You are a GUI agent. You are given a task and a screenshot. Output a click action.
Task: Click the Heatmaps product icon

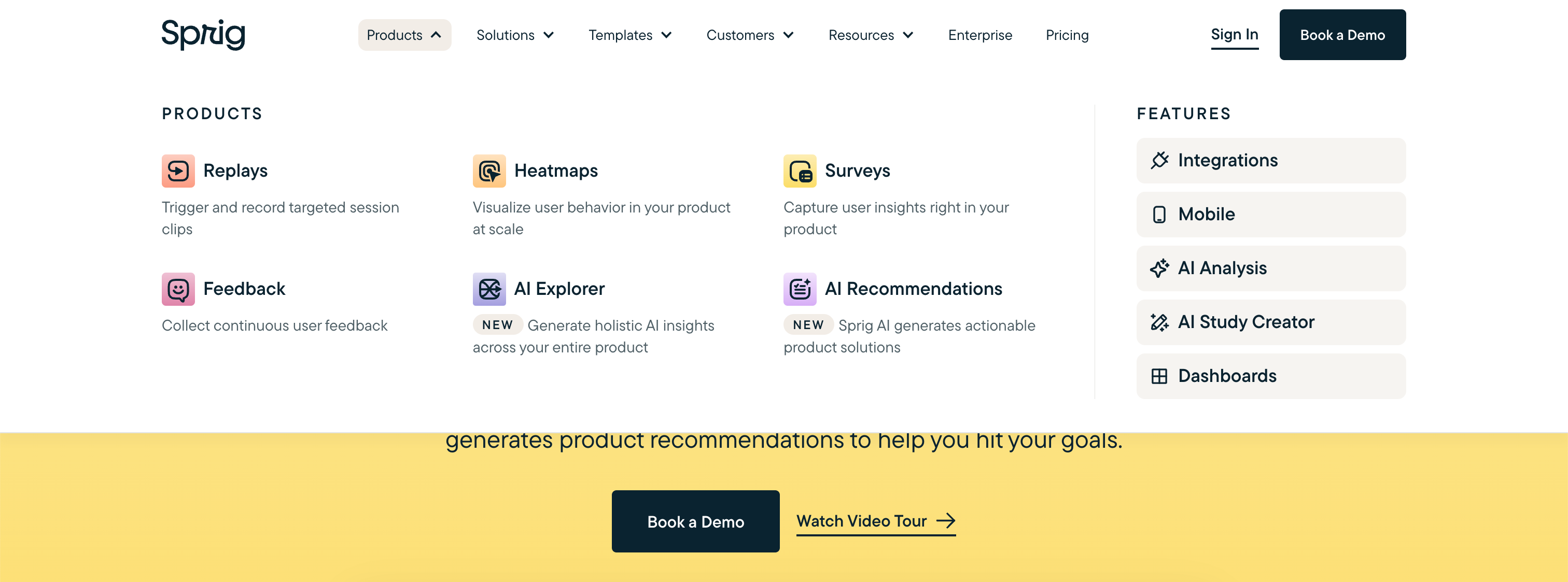[x=489, y=171]
